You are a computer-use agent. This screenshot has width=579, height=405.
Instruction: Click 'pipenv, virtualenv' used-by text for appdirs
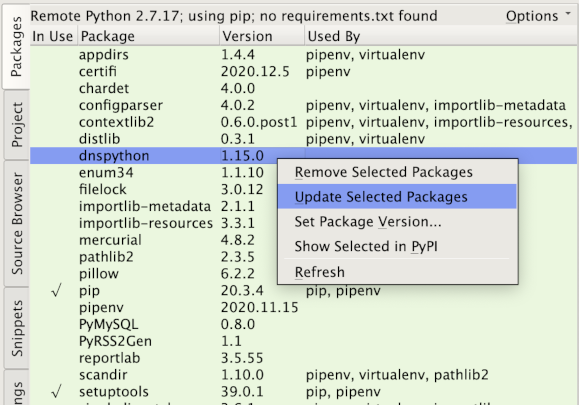tap(365, 55)
